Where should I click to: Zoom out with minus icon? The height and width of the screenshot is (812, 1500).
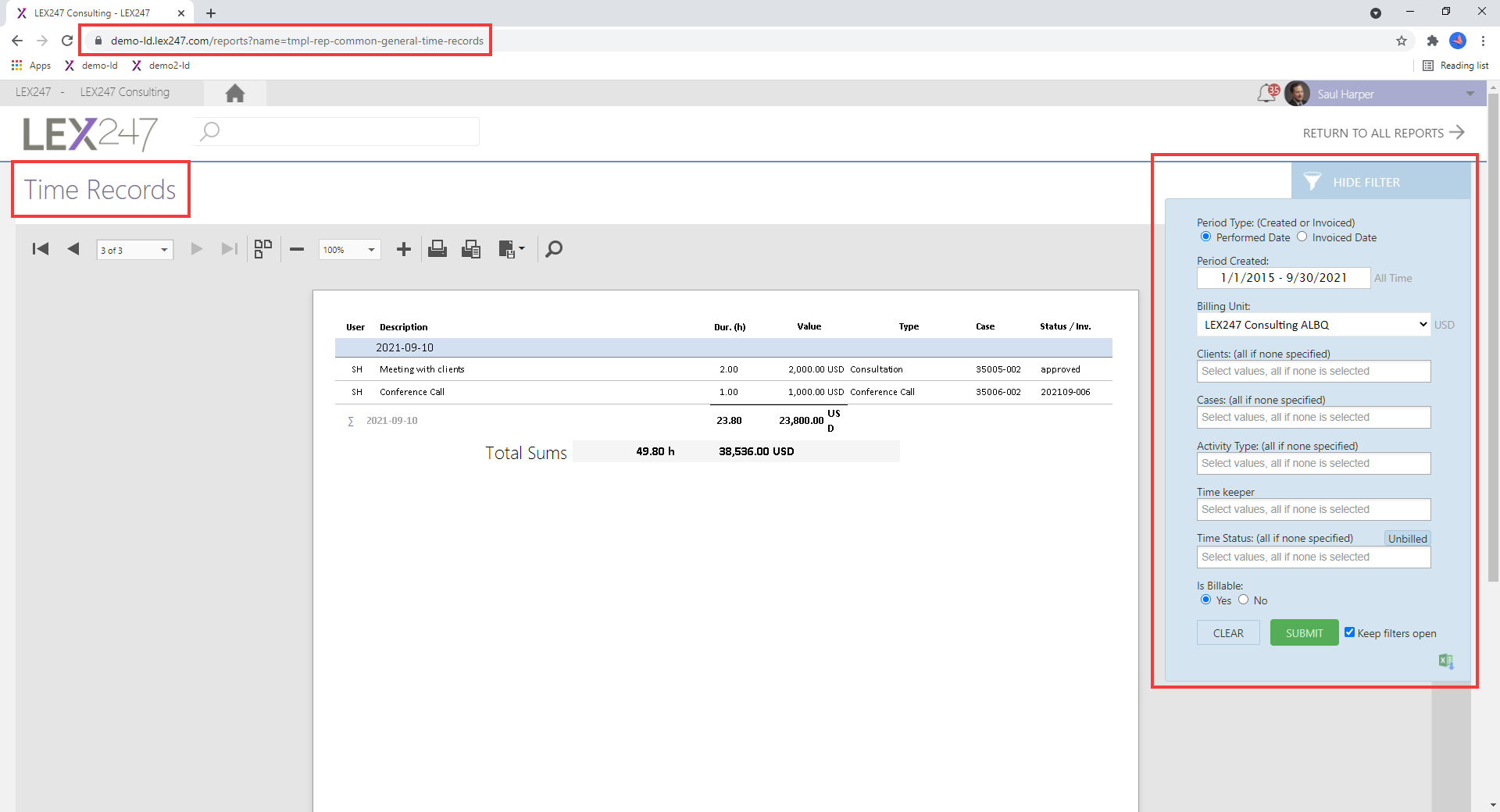coord(297,249)
